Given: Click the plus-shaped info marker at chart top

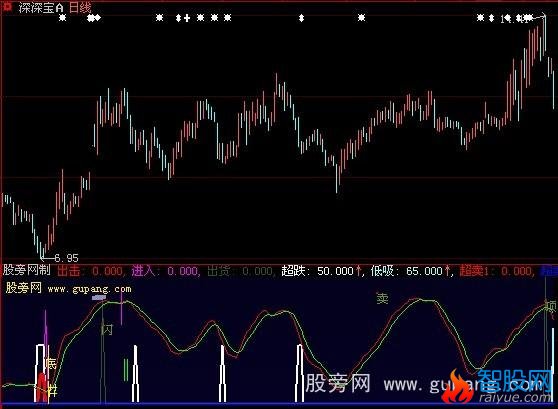Looking at the screenshot, I should pyautogui.click(x=187, y=18).
